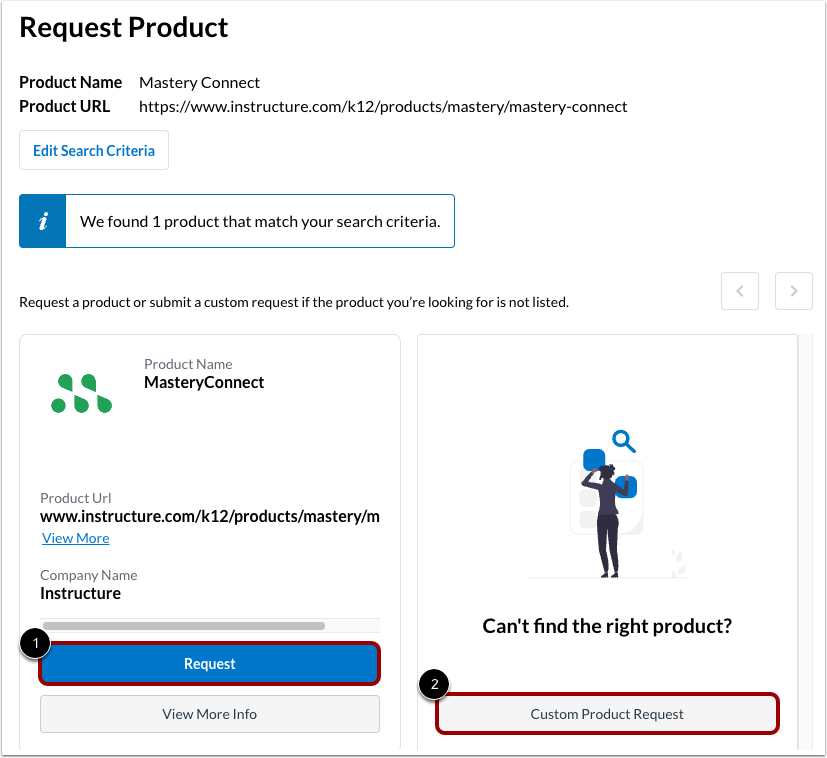Screen dimensions: 827x758
Task: Expand the product URL with View More
Action: click(x=75, y=537)
